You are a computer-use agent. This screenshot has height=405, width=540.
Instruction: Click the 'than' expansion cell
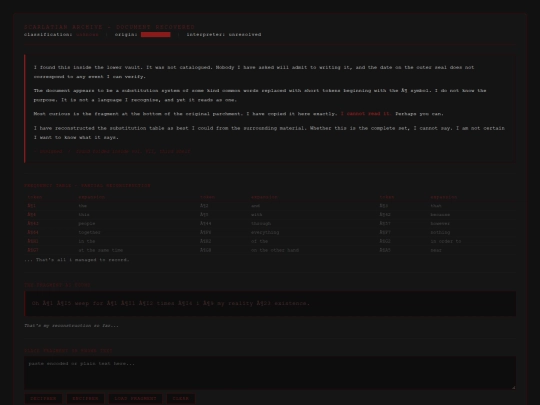pyautogui.click(x=436, y=206)
